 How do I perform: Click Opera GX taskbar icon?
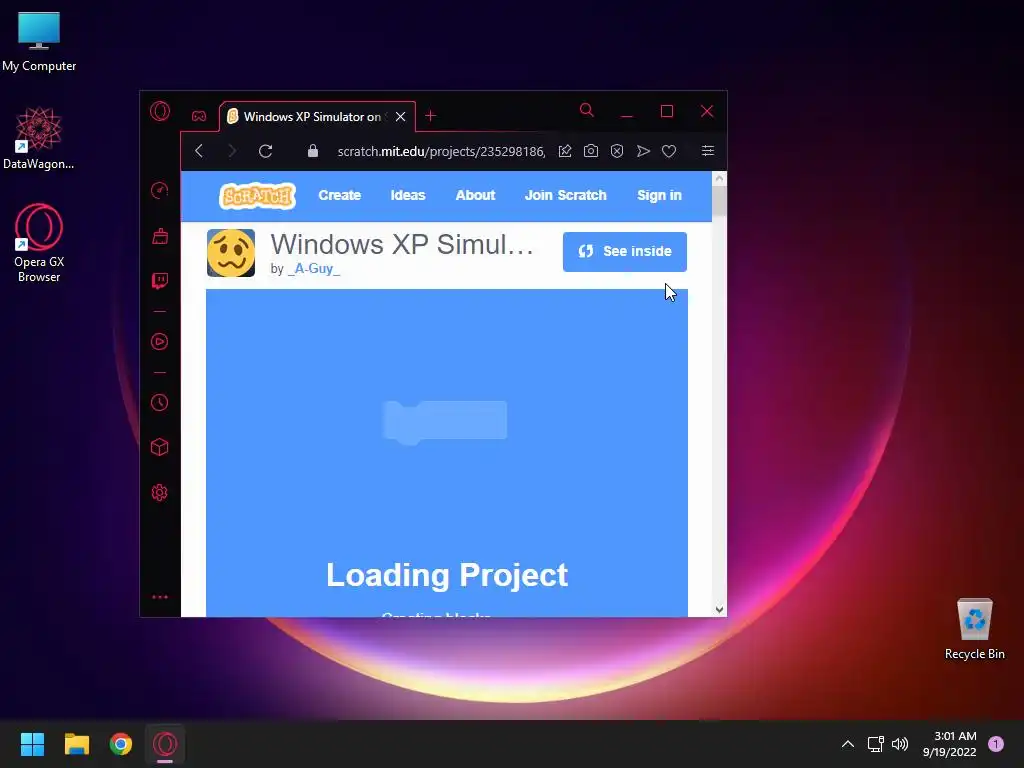(165, 744)
